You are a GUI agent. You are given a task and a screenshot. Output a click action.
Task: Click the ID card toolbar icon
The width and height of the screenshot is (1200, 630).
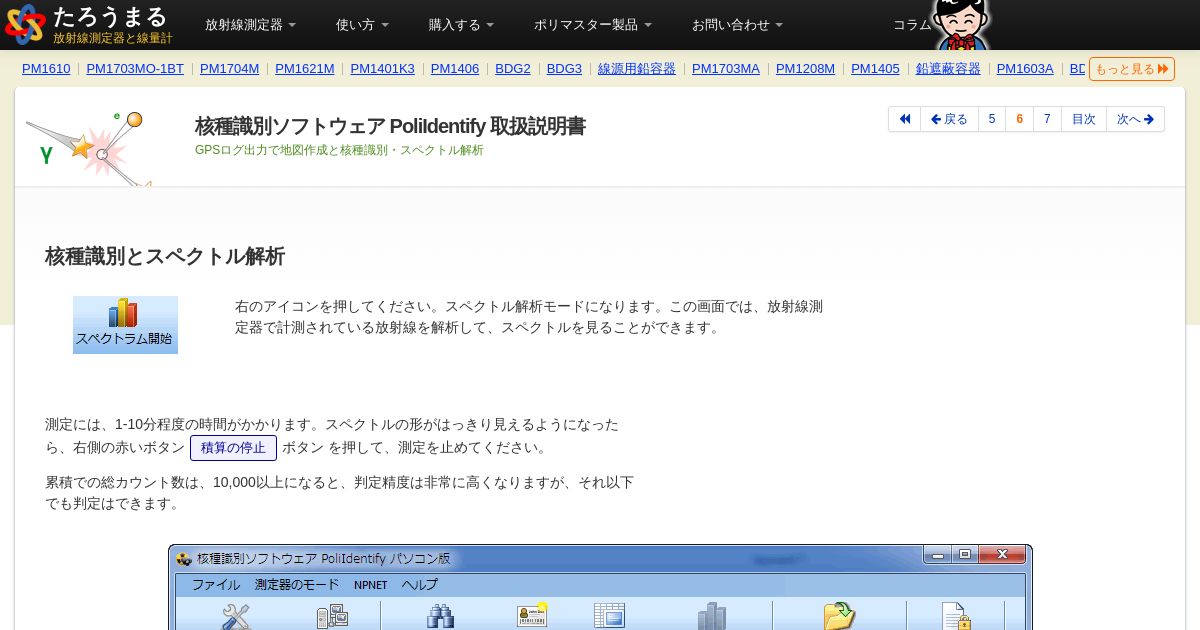pyautogui.click(x=532, y=616)
